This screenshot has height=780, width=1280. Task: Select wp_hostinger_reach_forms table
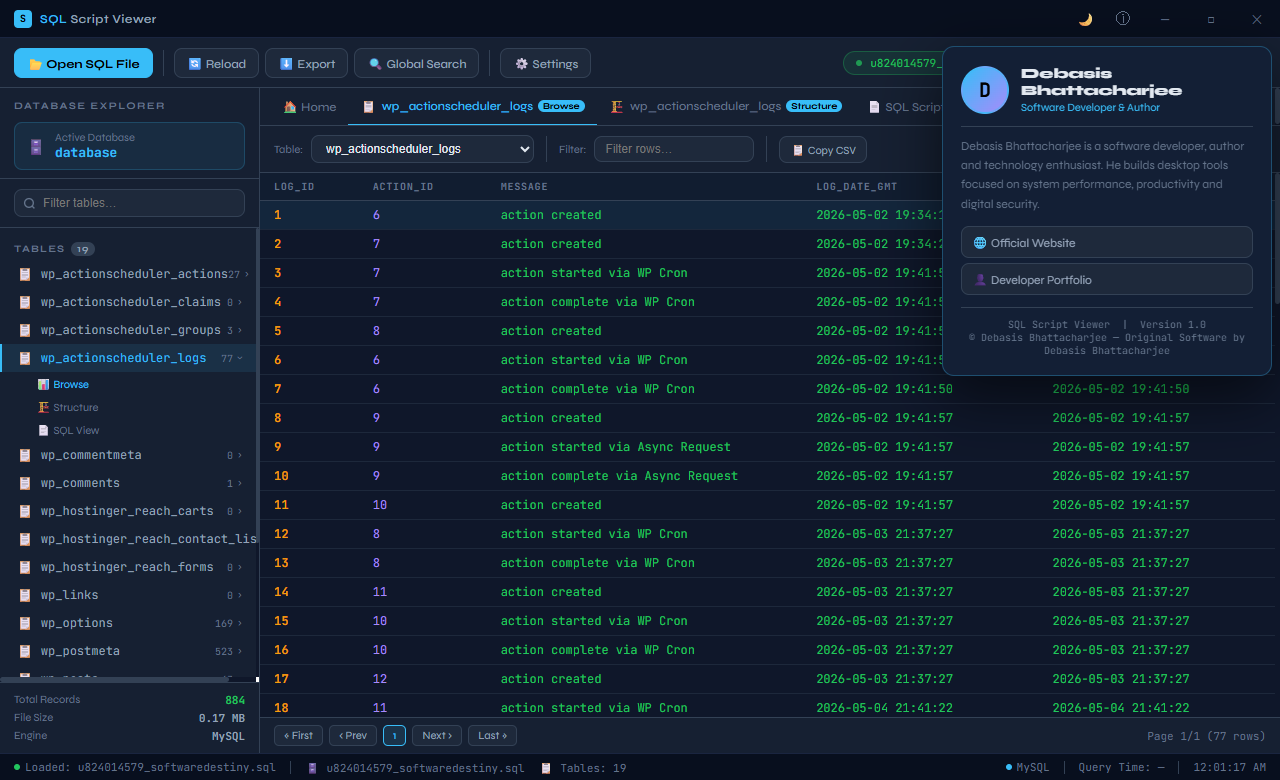129,567
